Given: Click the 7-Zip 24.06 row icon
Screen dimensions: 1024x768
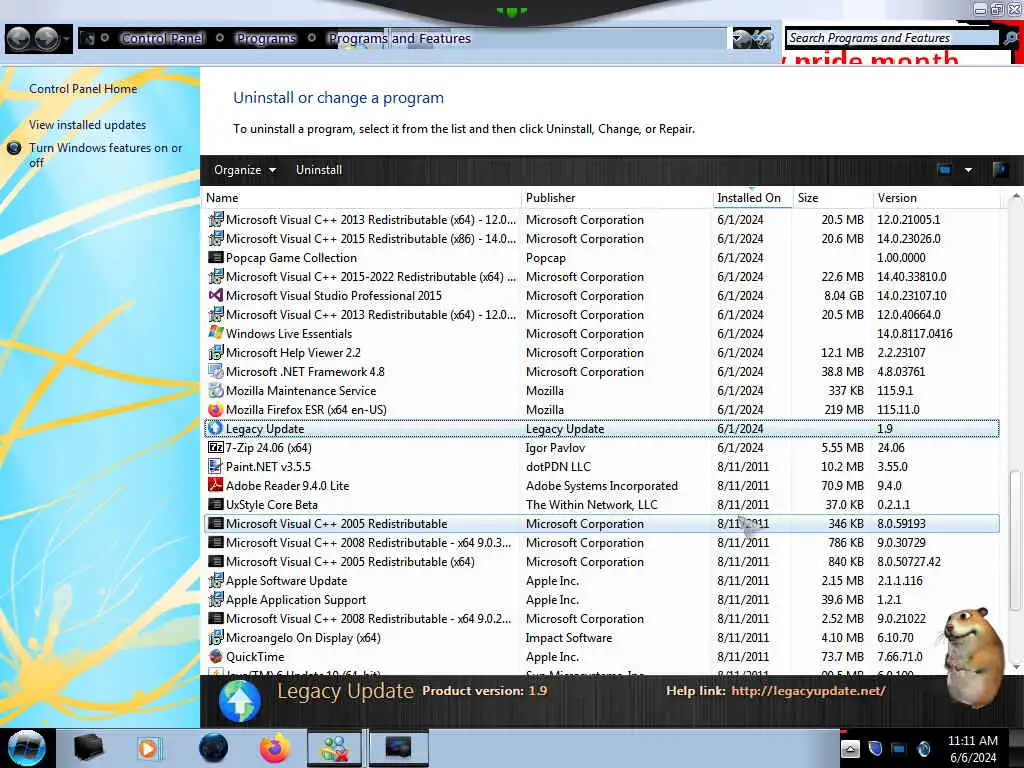Looking at the screenshot, I should click(216, 447).
